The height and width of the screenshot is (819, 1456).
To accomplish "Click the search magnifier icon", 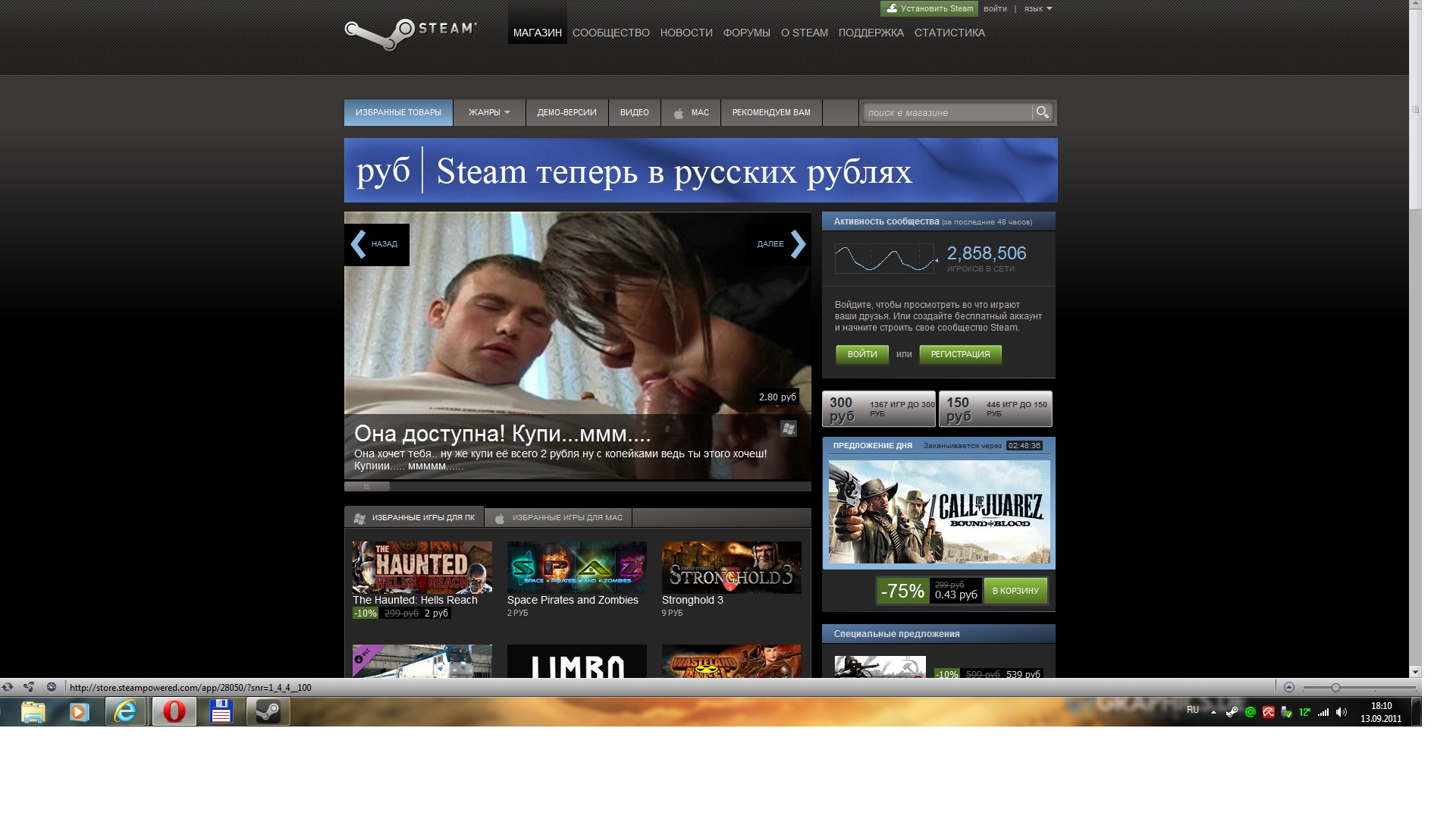I will (1043, 112).
